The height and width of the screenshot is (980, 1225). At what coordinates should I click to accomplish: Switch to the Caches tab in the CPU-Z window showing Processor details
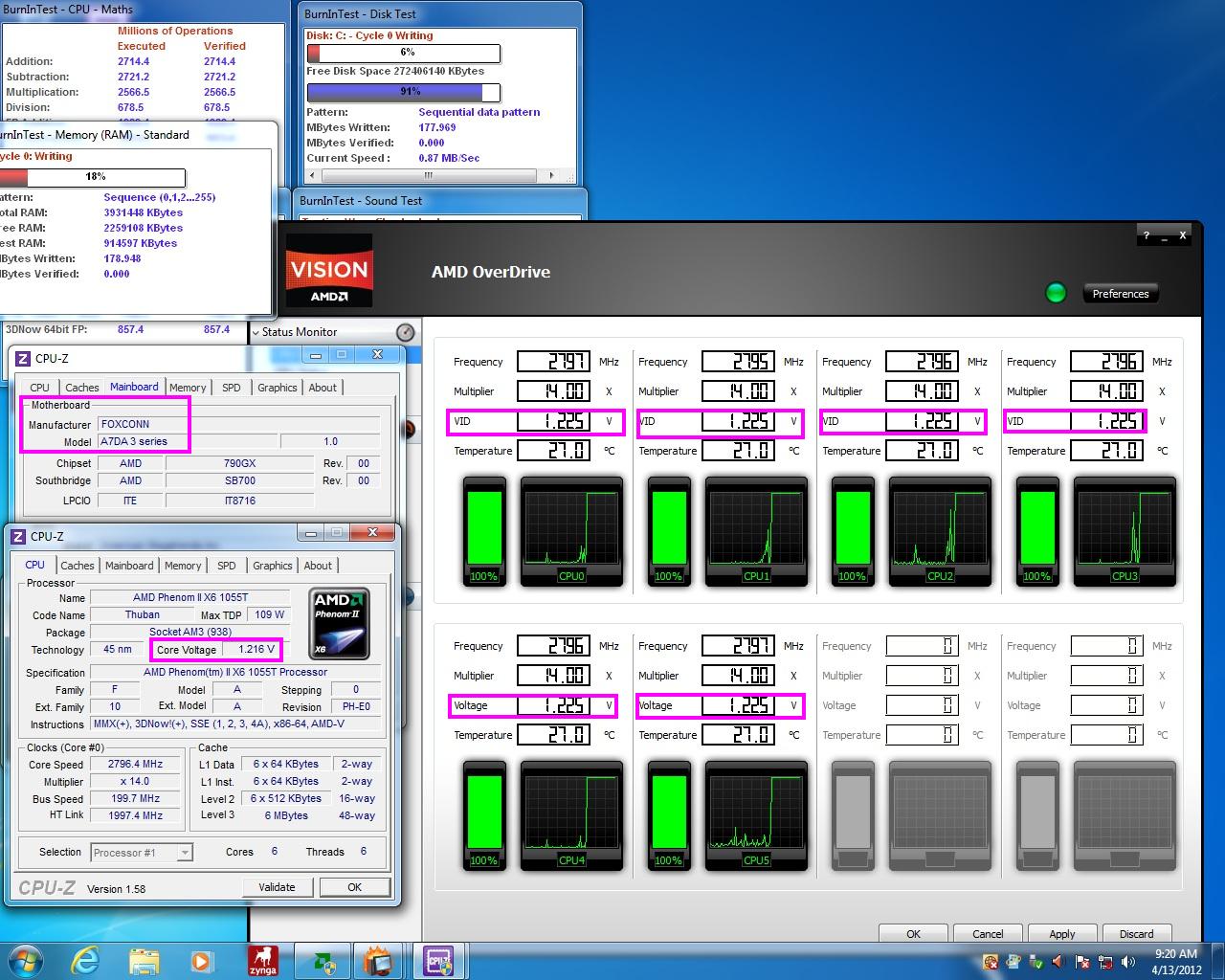click(x=78, y=566)
